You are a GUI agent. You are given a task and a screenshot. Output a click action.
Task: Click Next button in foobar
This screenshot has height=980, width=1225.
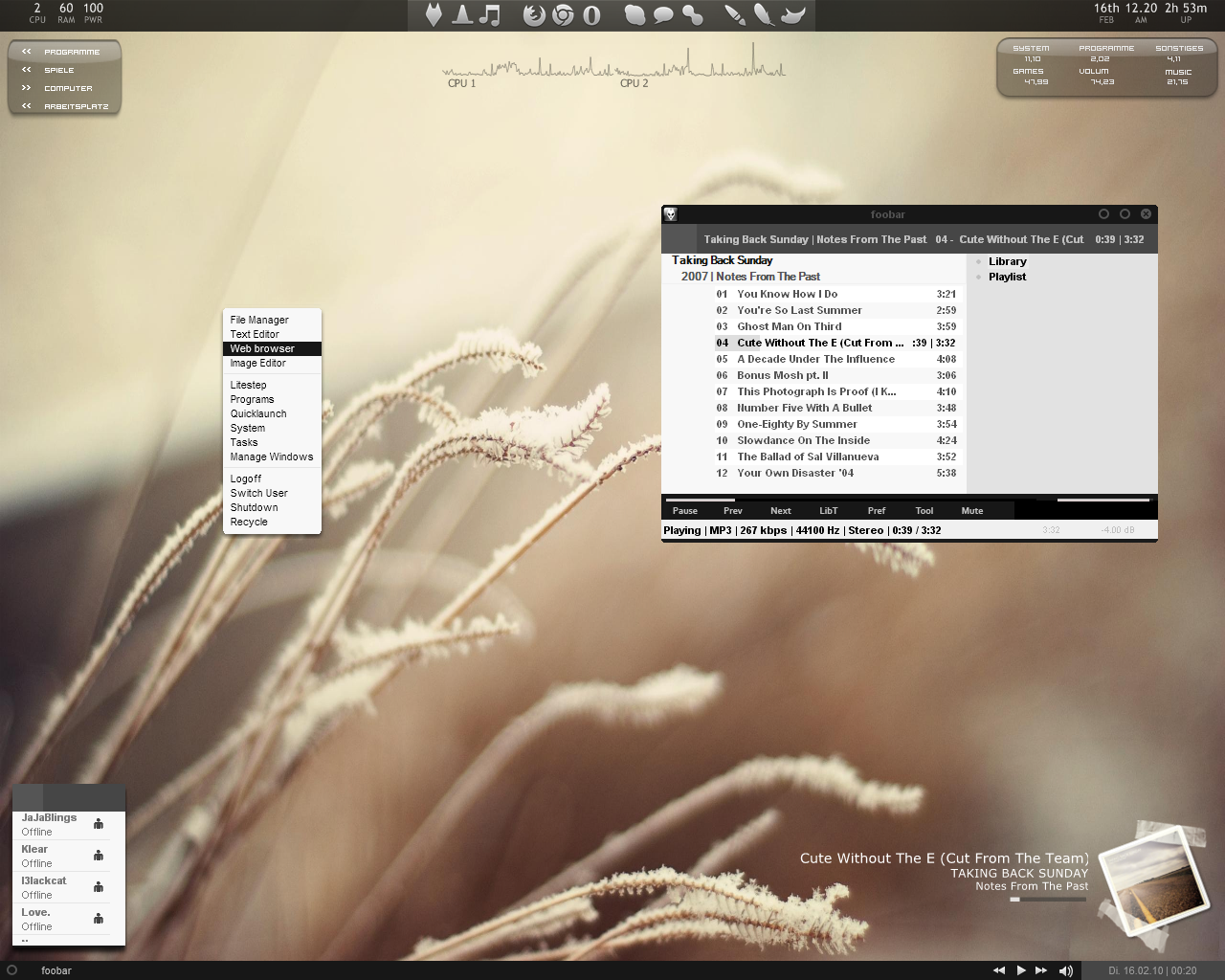point(781,510)
